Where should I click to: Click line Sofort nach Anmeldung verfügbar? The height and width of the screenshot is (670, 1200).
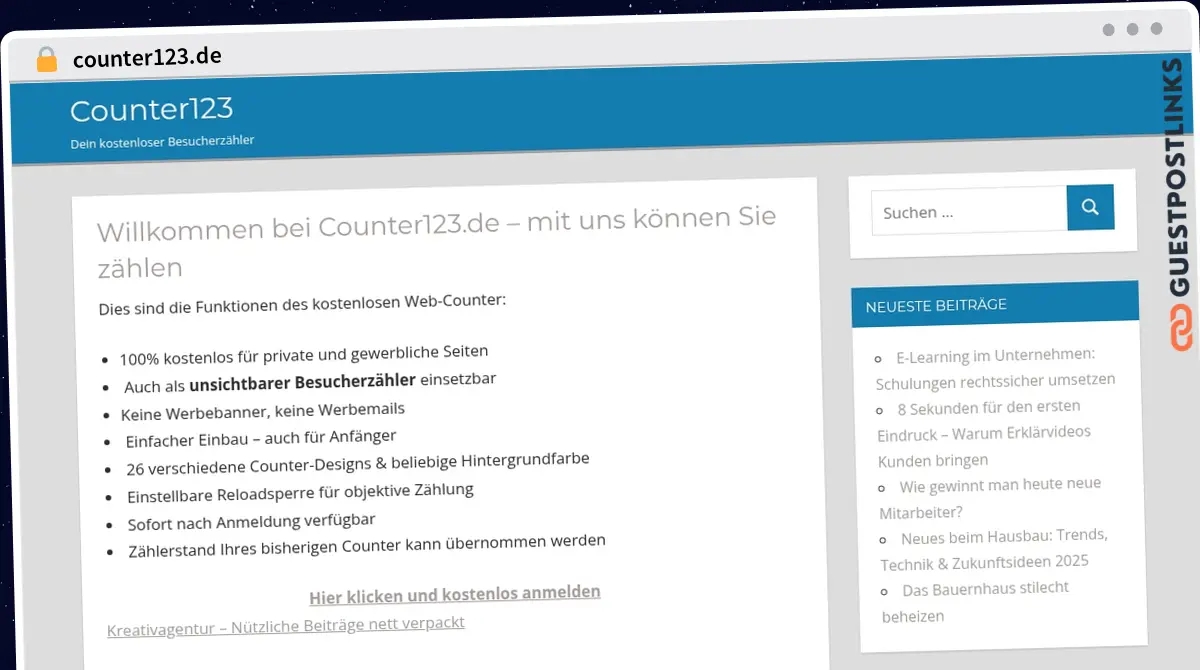pos(251,522)
